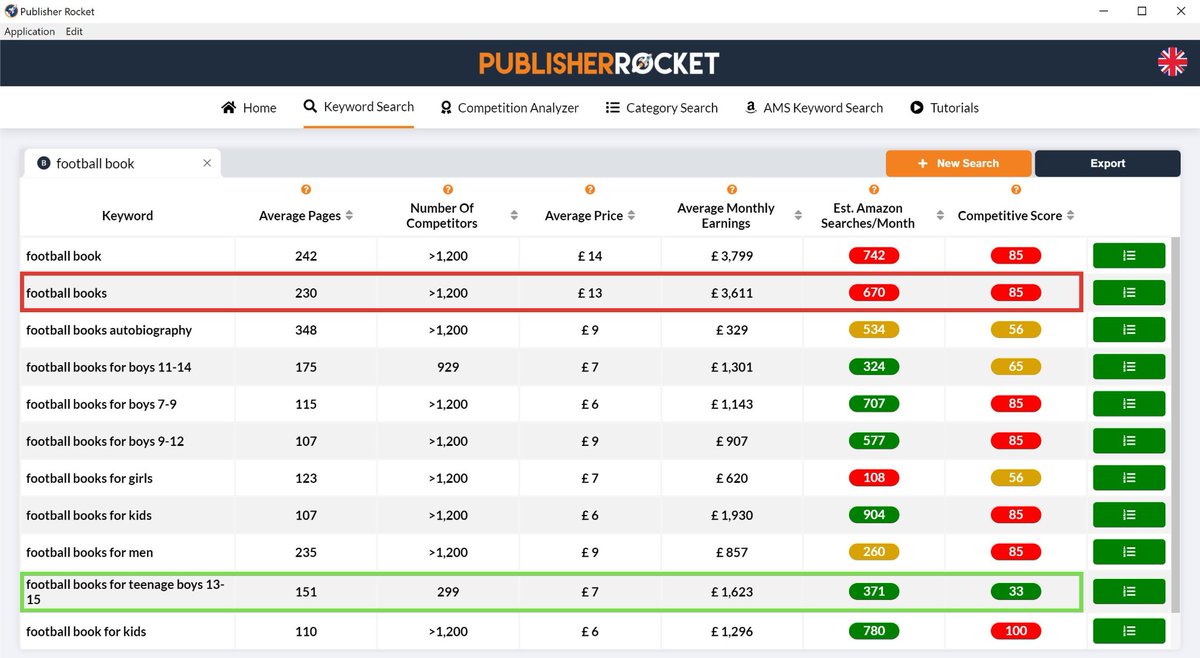
Task: Select keyword 'football books for girls'
Action: [x=89, y=478]
